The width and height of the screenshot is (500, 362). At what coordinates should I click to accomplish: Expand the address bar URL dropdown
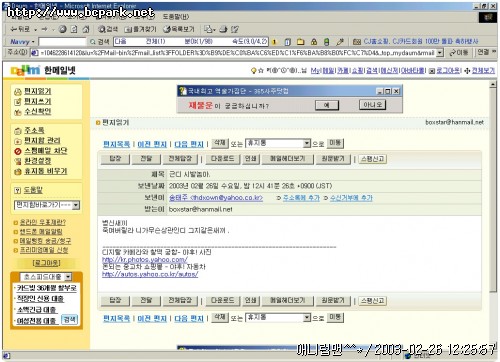click(x=440, y=53)
